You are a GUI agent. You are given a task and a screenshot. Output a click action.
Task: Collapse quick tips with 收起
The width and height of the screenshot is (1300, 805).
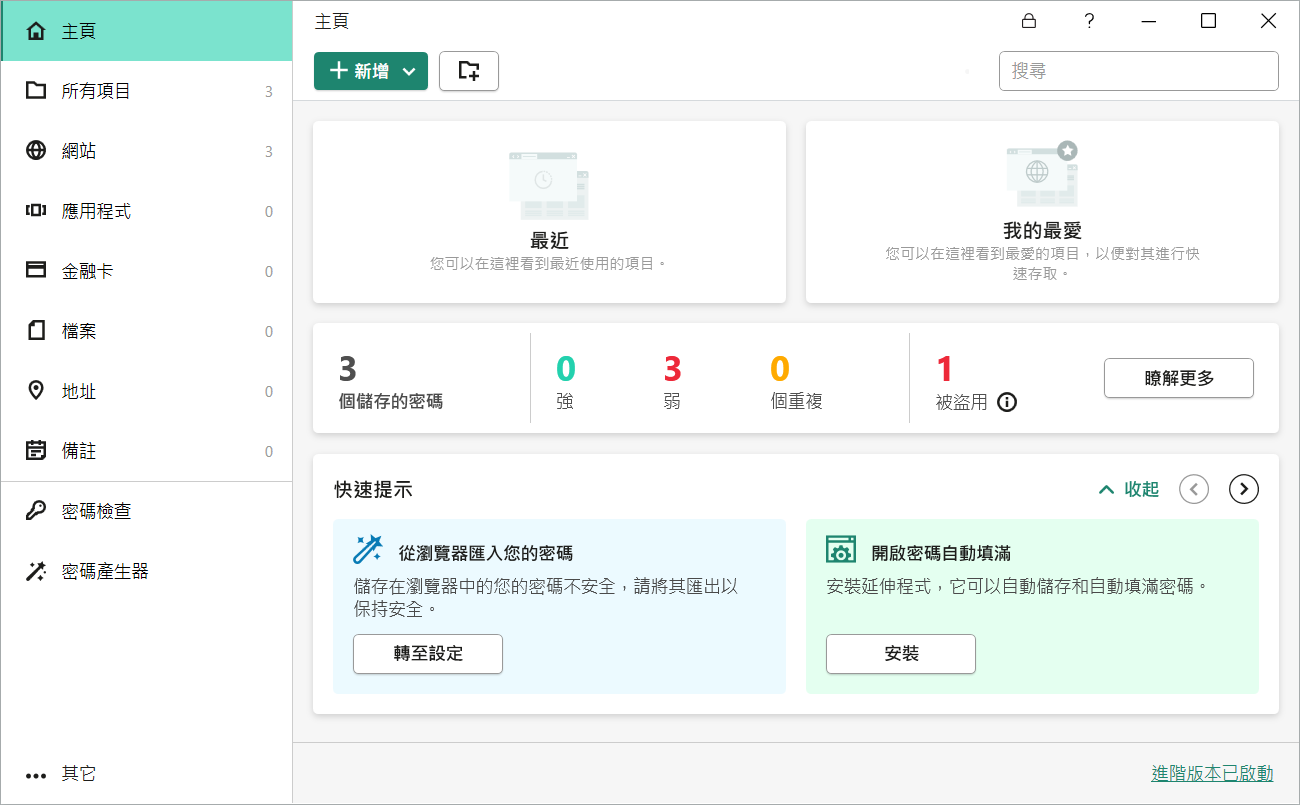(1129, 489)
